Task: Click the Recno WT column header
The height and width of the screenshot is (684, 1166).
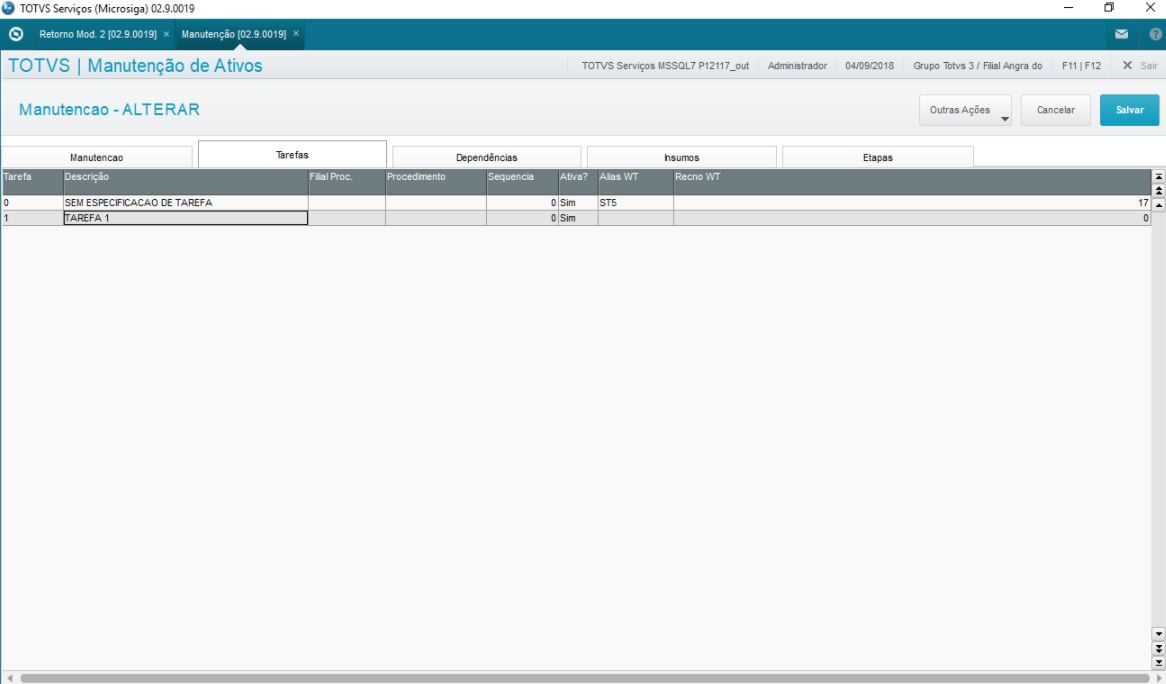Action: (x=912, y=182)
